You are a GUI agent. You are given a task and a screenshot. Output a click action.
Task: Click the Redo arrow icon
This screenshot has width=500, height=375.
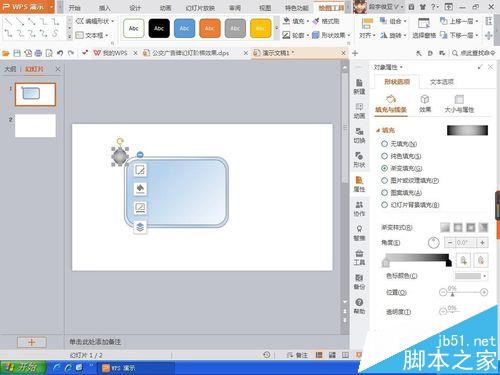pos(71,53)
